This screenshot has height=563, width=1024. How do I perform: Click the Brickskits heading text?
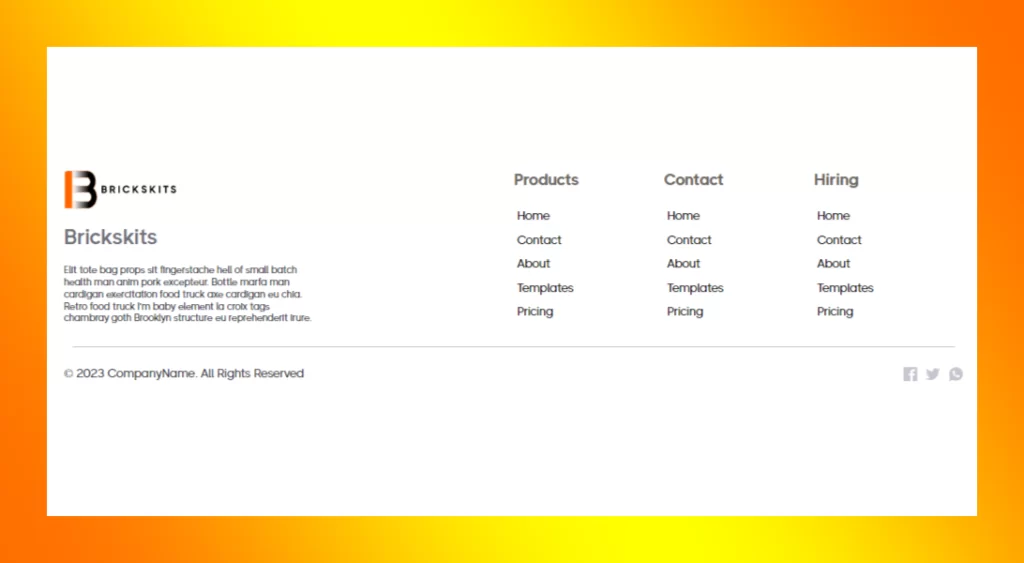[110, 237]
